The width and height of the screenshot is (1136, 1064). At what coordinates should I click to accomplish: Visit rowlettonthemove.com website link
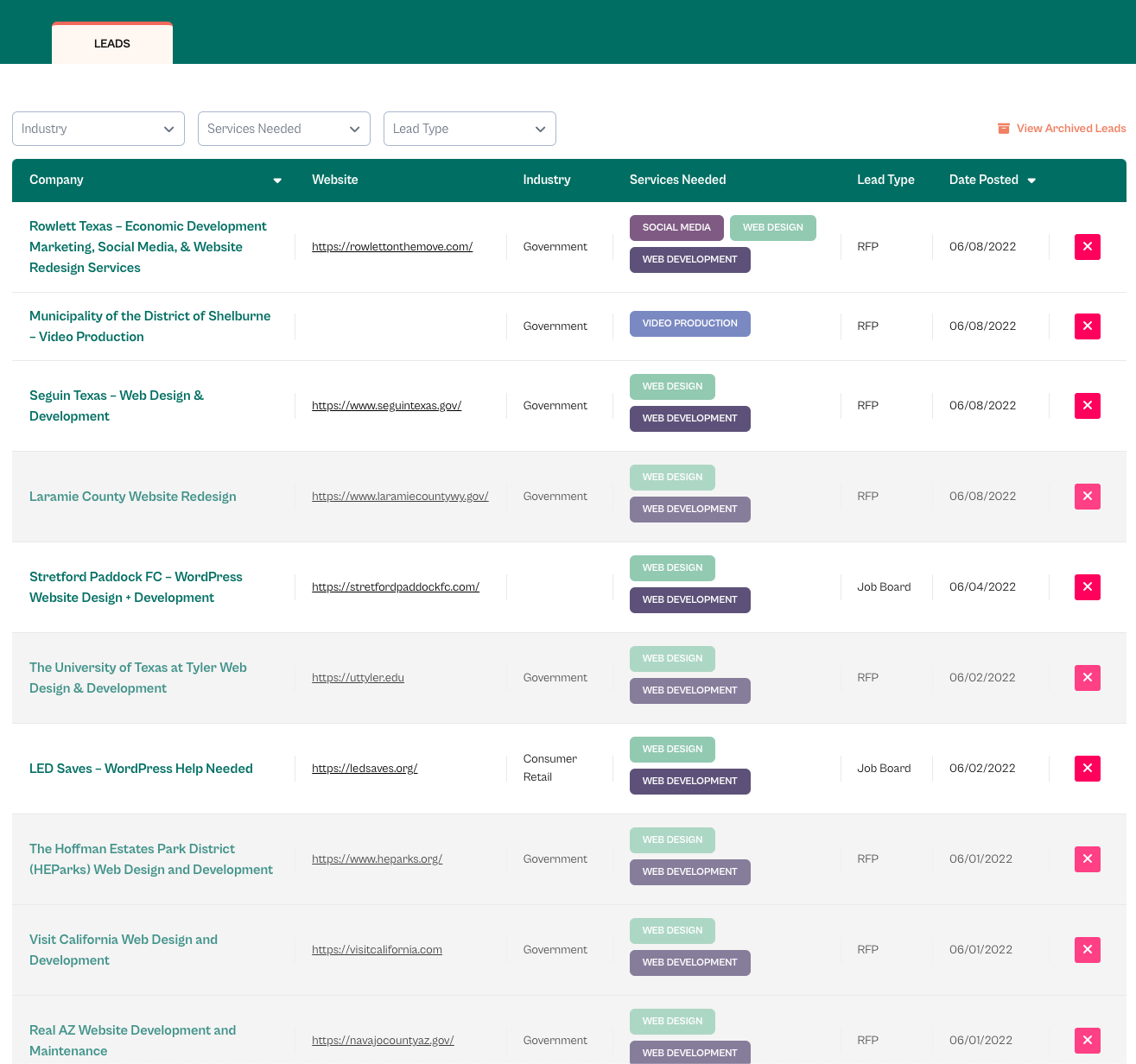(x=392, y=247)
